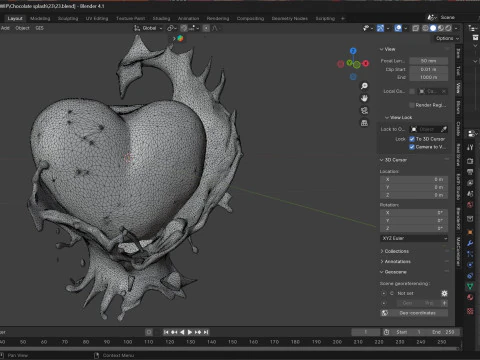
Task: Open the Add menu in viewport header
Action: point(5,28)
